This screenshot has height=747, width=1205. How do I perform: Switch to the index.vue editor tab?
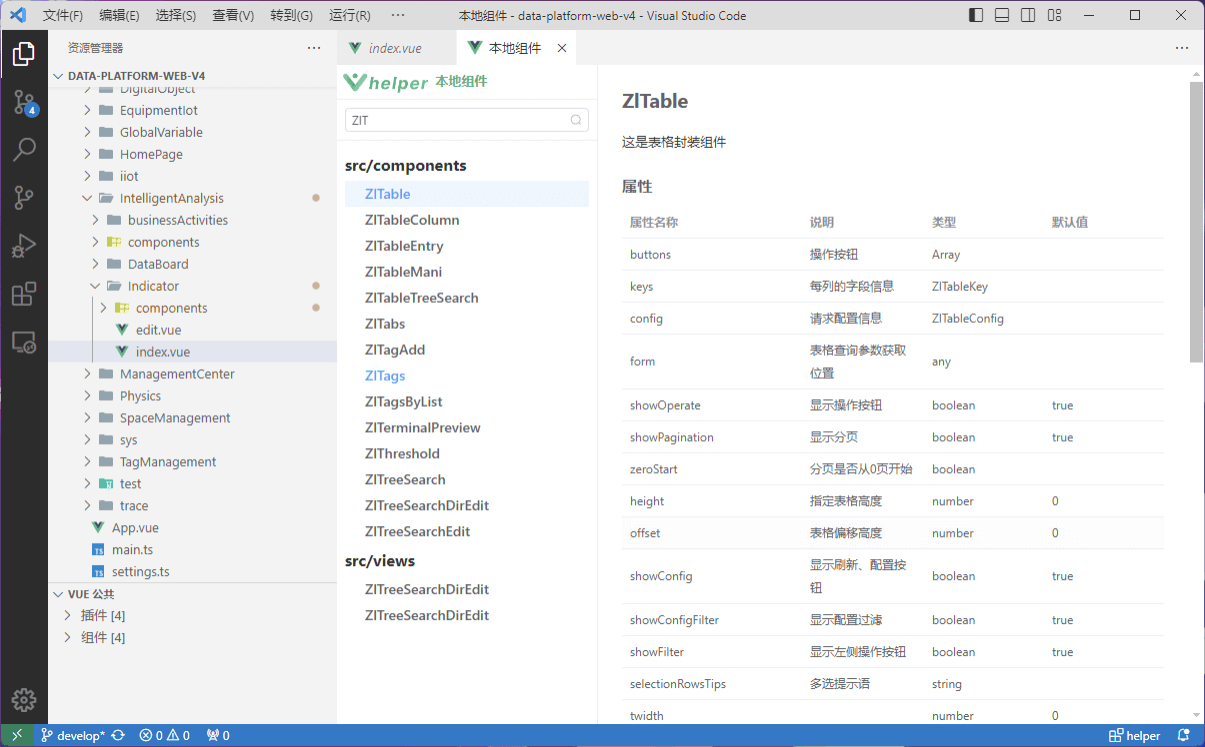[394, 47]
